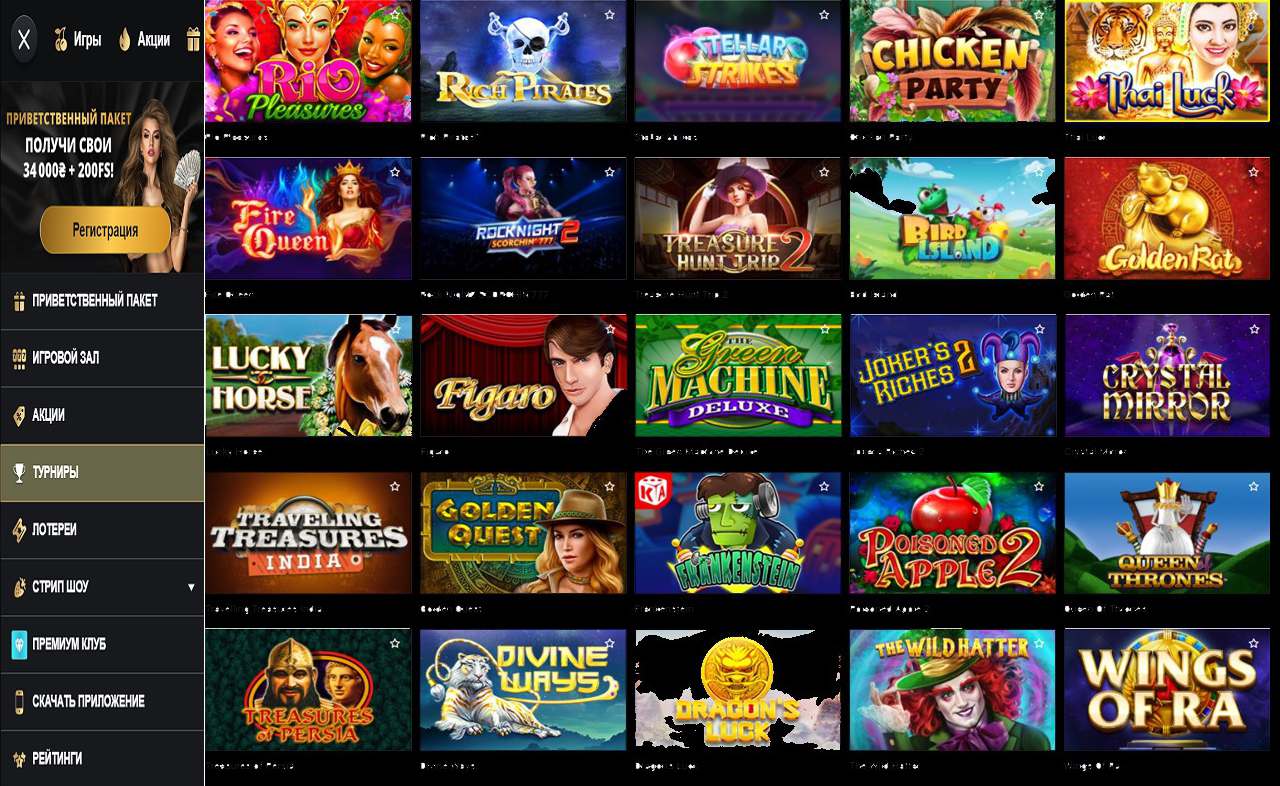The image size is (1280, 786).
Task: Favorite the Rich Pirates game with star
Action: point(609,16)
